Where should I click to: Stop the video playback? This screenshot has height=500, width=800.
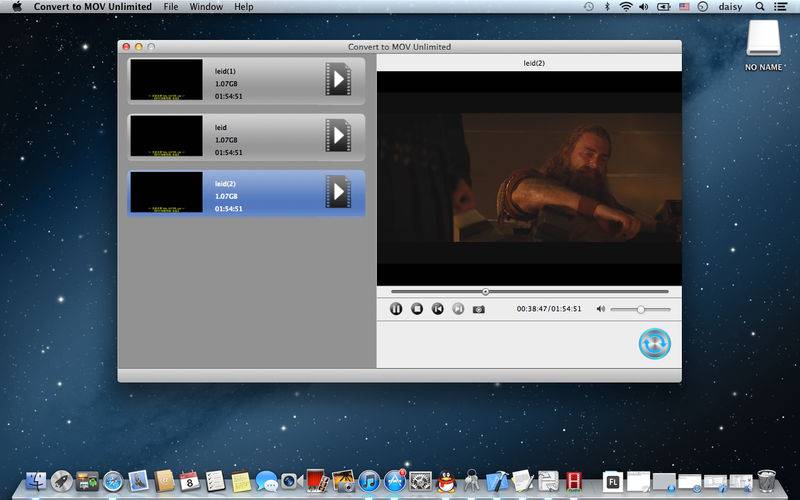click(417, 309)
